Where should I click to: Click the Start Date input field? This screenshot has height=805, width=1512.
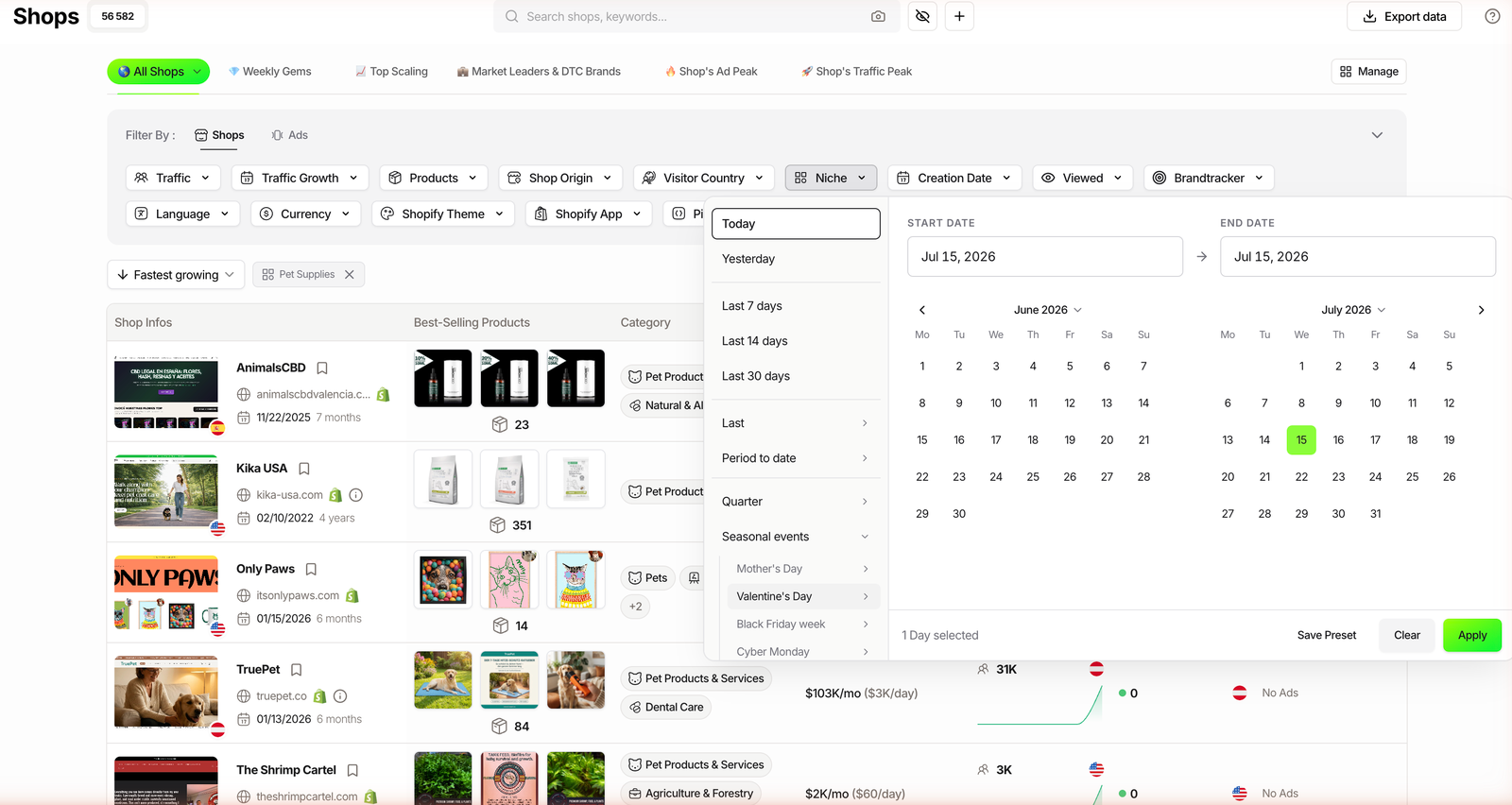click(x=1045, y=257)
